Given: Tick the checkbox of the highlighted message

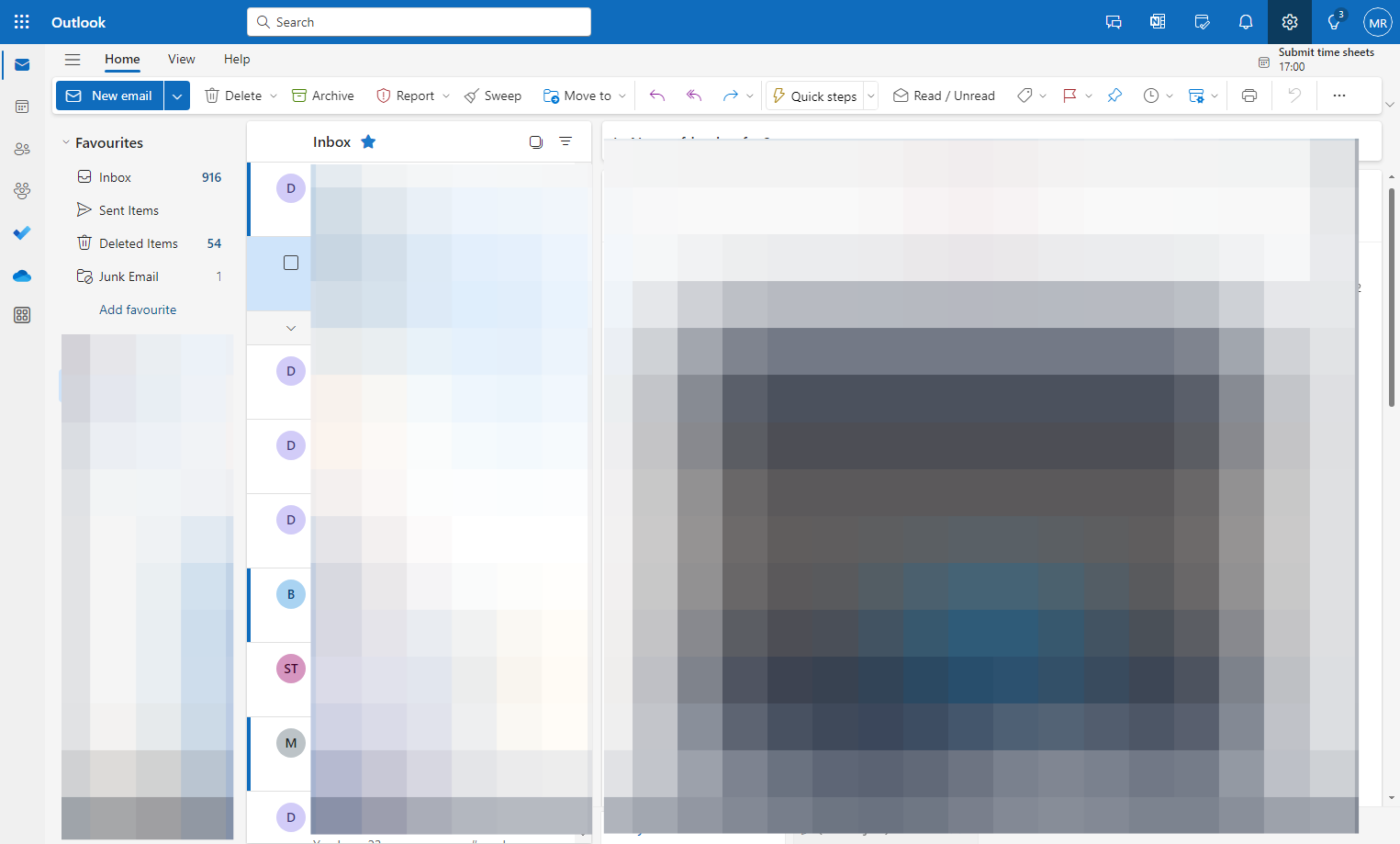Looking at the screenshot, I should [x=291, y=263].
